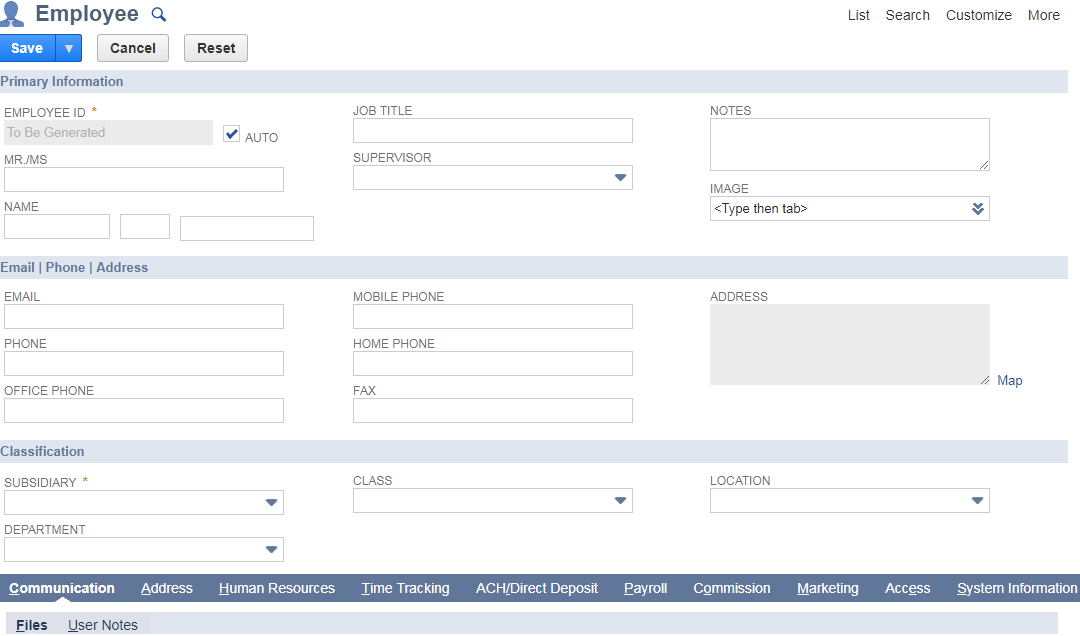This screenshot has height=636, width=1080.
Task: Expand the Subsidiary dropdown
Action: [x=271, y=503]
